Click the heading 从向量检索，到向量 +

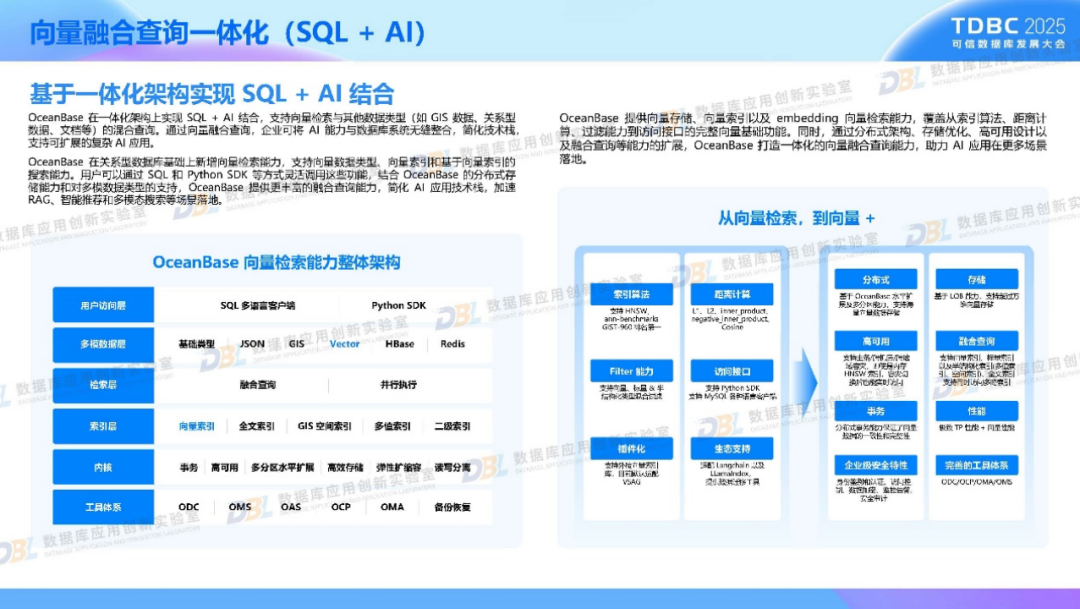[796, 218]
